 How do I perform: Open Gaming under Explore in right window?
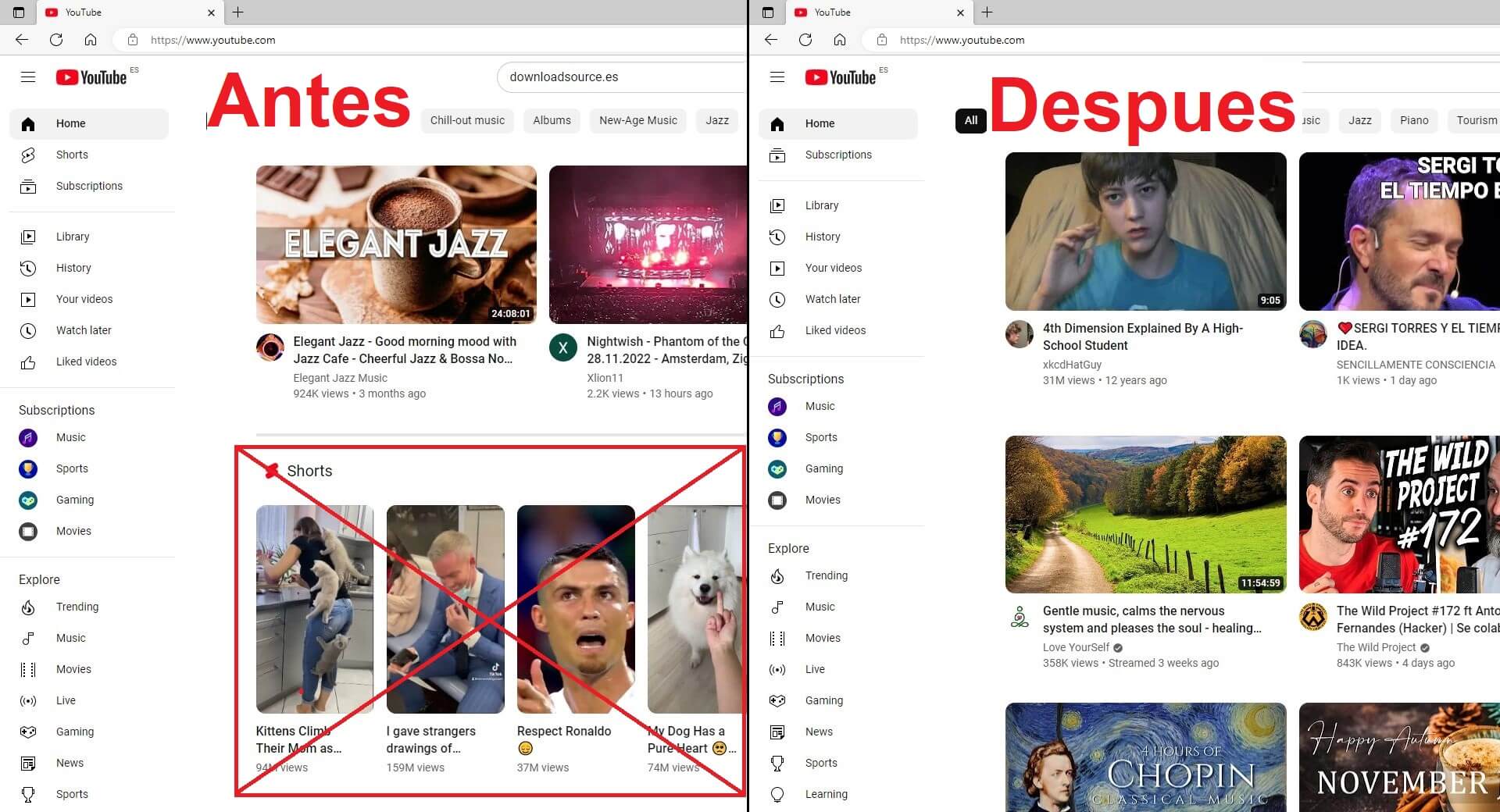[838, 700]
